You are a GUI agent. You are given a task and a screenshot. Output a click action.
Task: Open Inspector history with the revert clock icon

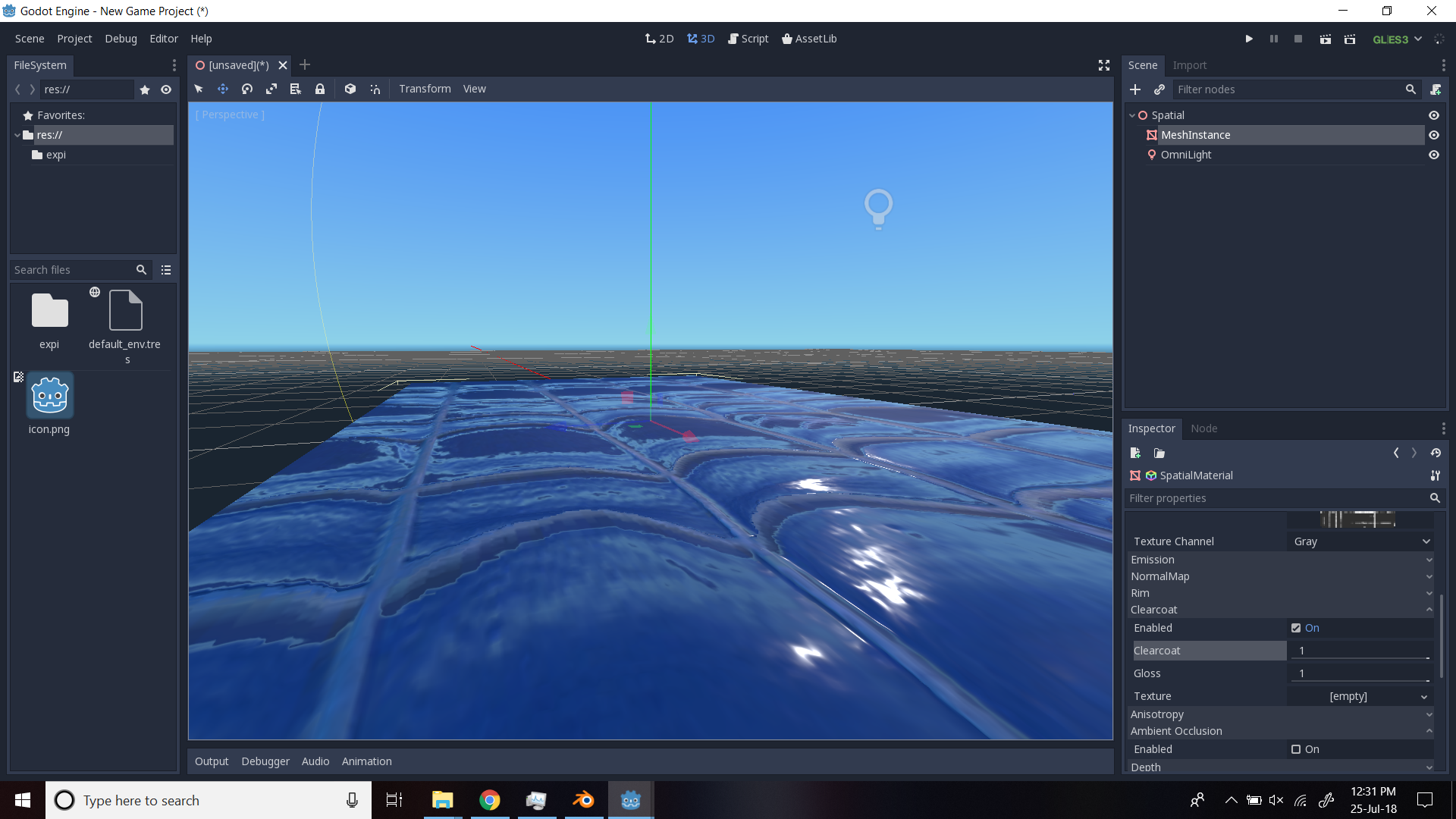click(1436, 453)
